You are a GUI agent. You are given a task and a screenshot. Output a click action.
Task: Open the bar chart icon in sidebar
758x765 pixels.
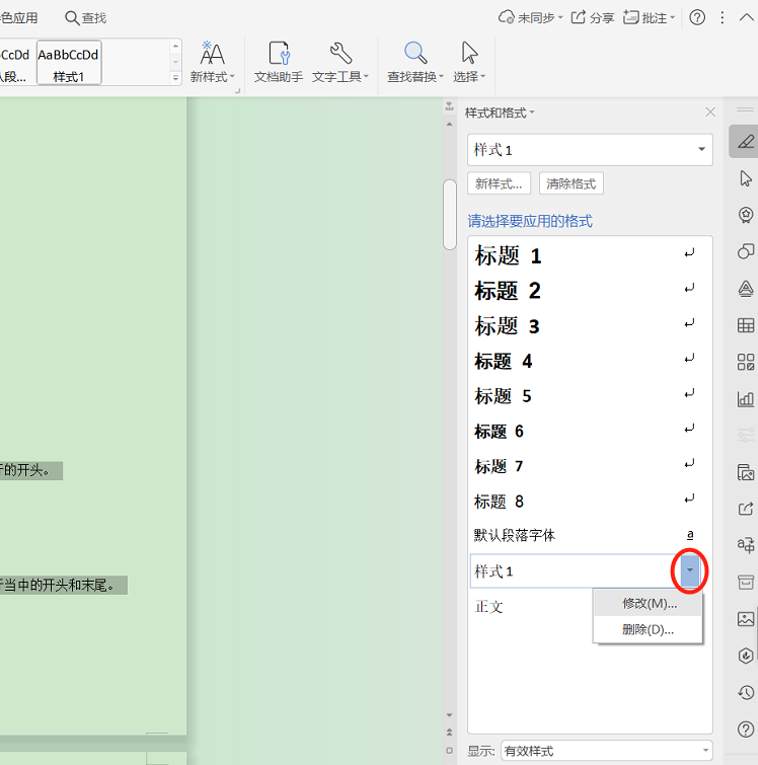click(x=745, y=399)
